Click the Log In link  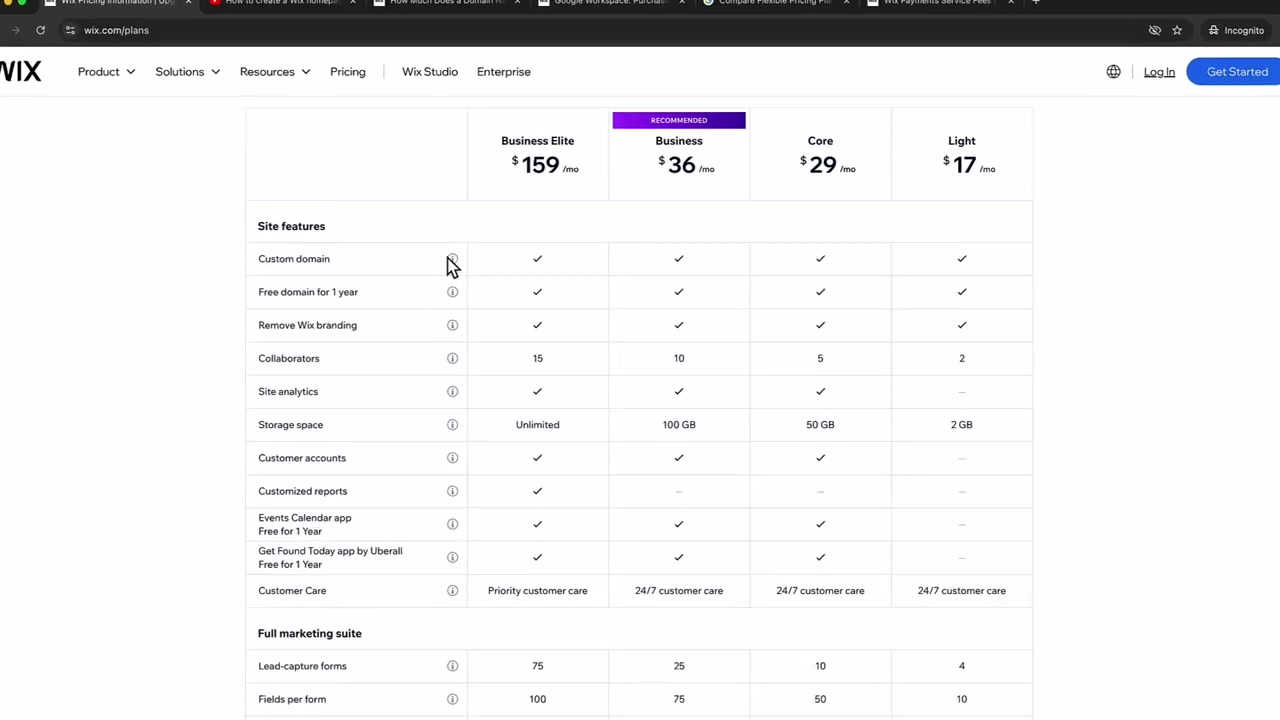point(1159,72)
